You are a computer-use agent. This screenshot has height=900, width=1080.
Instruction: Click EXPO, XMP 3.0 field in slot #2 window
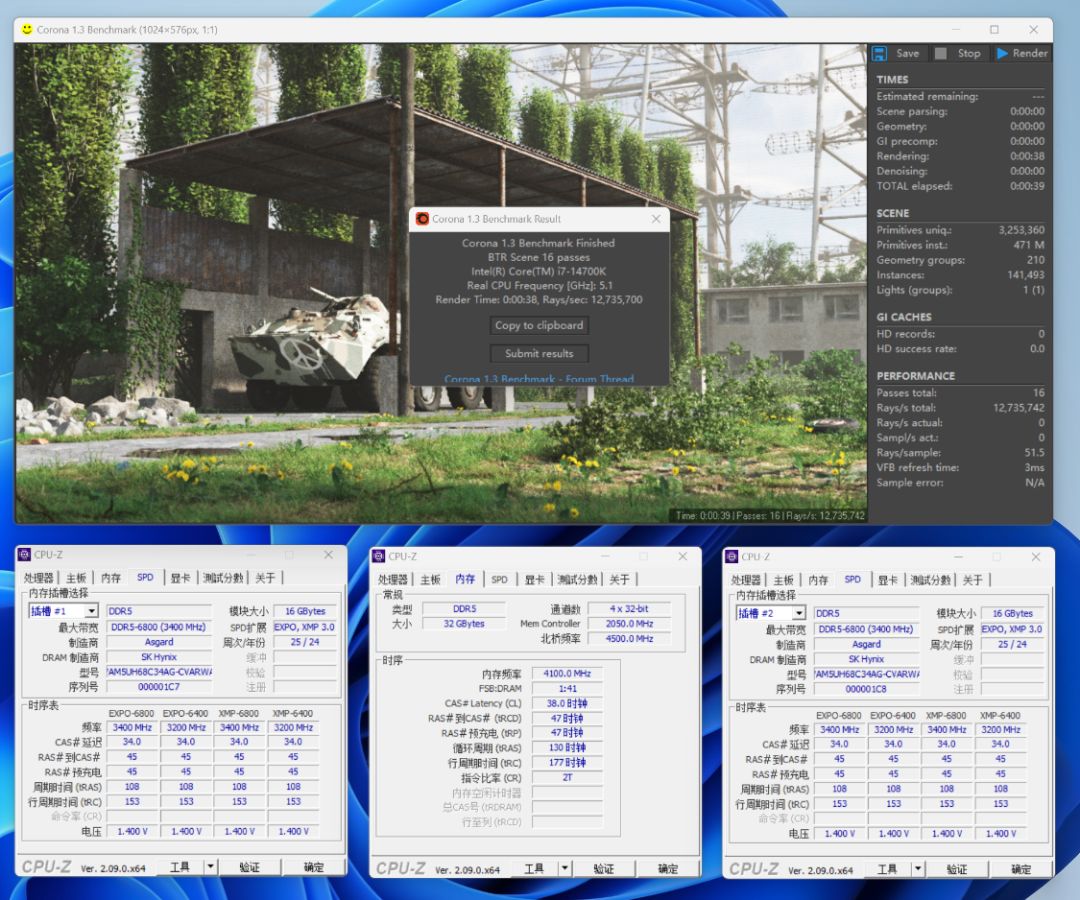click(1012, 629)
